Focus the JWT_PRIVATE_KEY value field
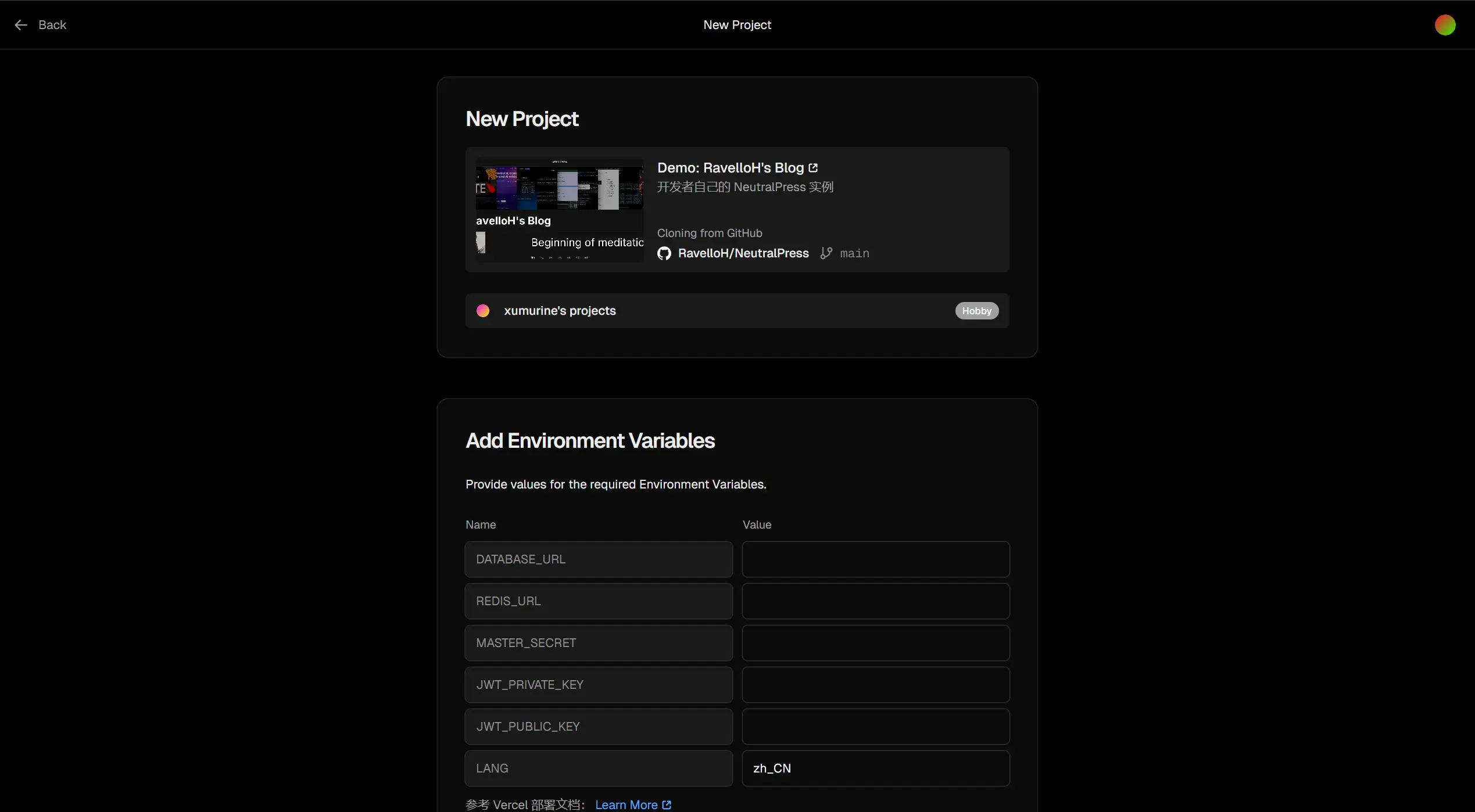Screen dimensions: 1475x812 coord(875,685)
